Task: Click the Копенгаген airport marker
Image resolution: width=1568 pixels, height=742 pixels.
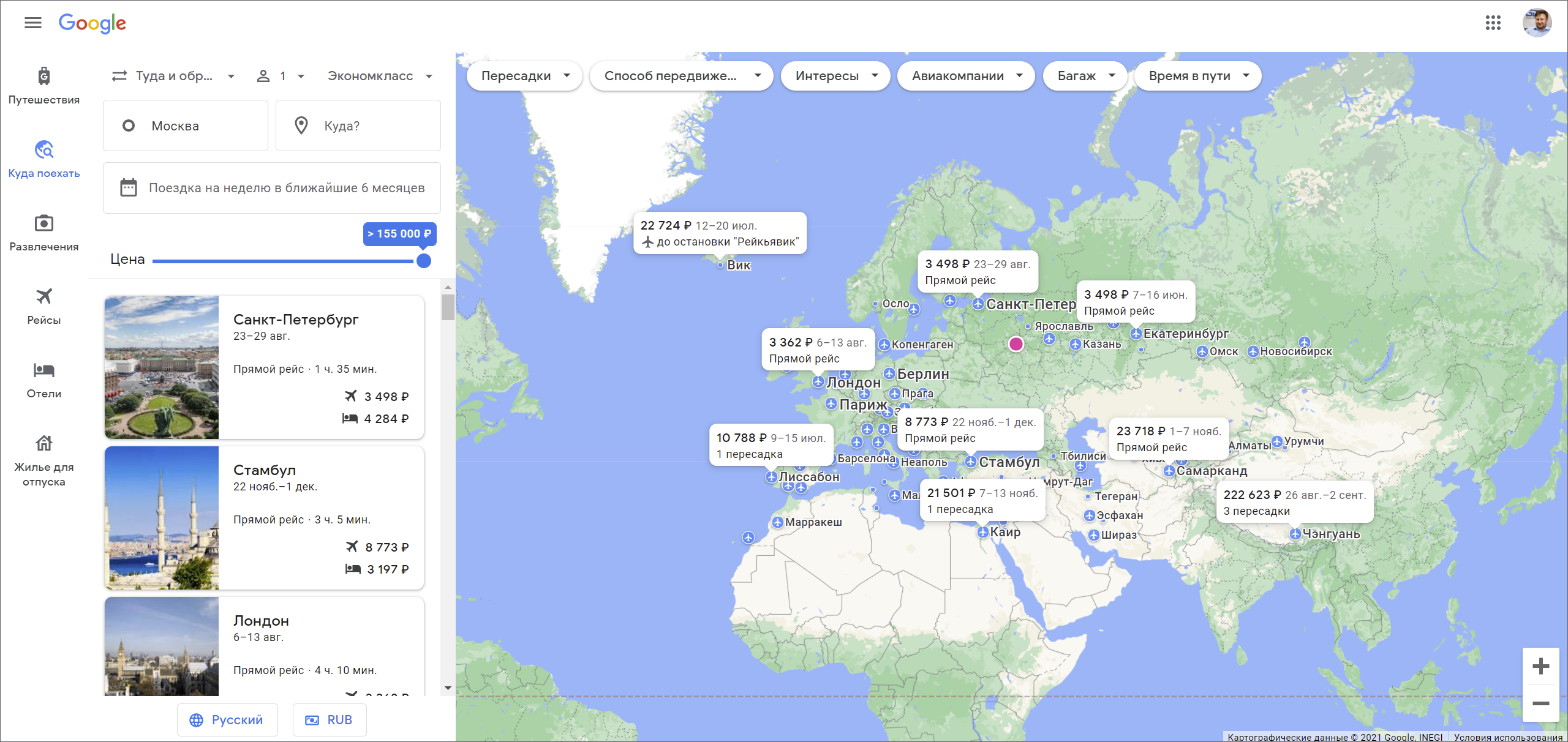Action: click(x=884, y=345)
